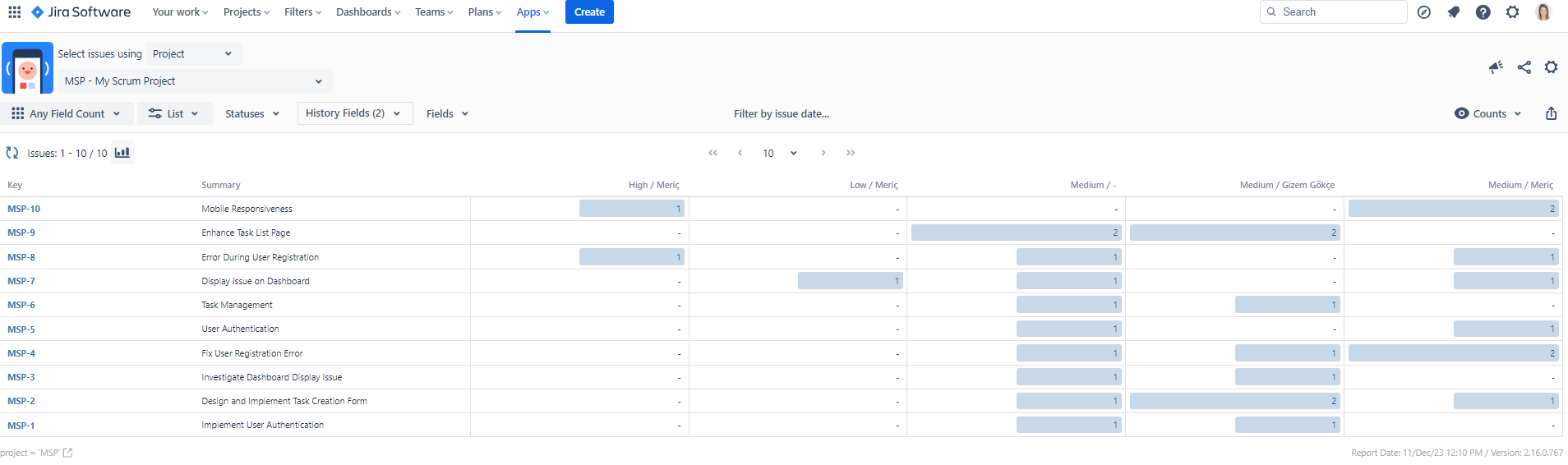The height and width of the screenshot is (465, 1568).
Task: Open Jira settings gear in top bar
Action: coord(1512,12)
